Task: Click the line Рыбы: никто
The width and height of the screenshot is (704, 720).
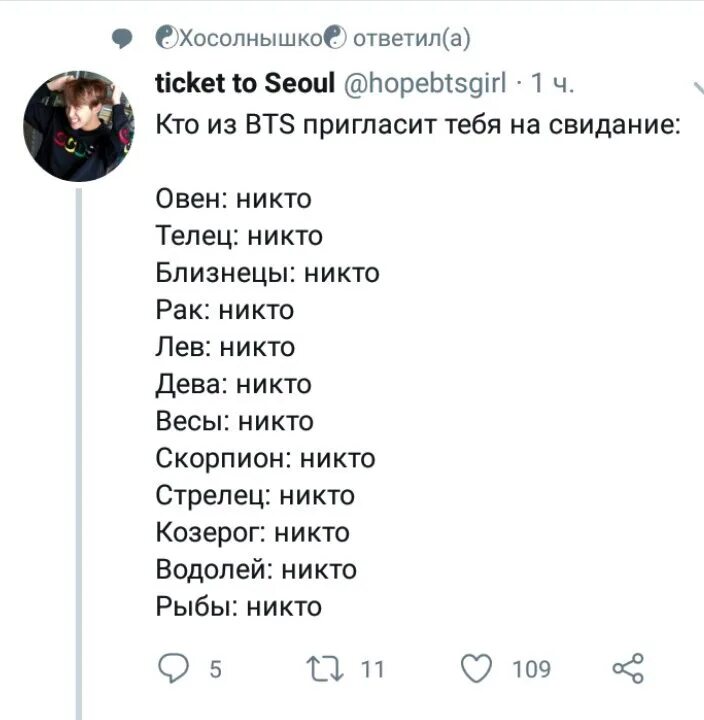Action: 238,606
